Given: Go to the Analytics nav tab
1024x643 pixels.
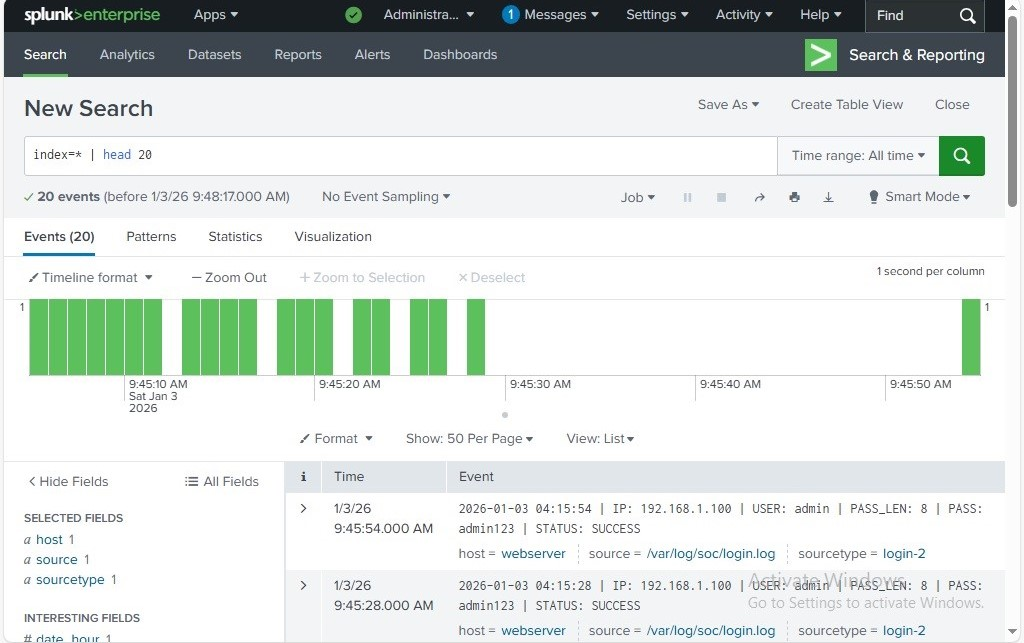Looking at the screenshot, I should [x=127, y=55].
